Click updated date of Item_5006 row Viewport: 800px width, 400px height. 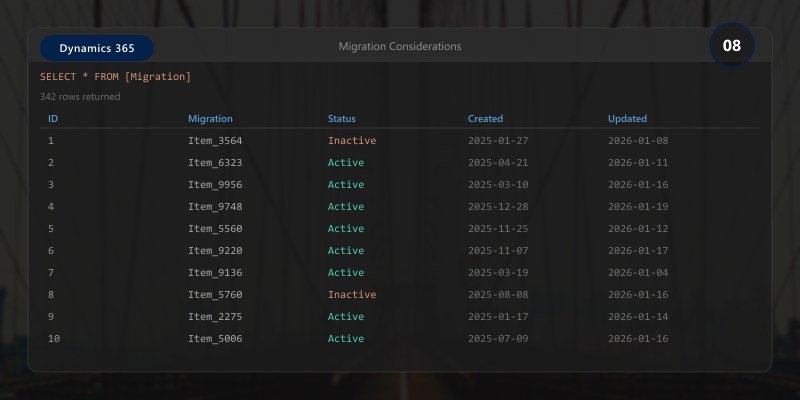tap(638, 338)
